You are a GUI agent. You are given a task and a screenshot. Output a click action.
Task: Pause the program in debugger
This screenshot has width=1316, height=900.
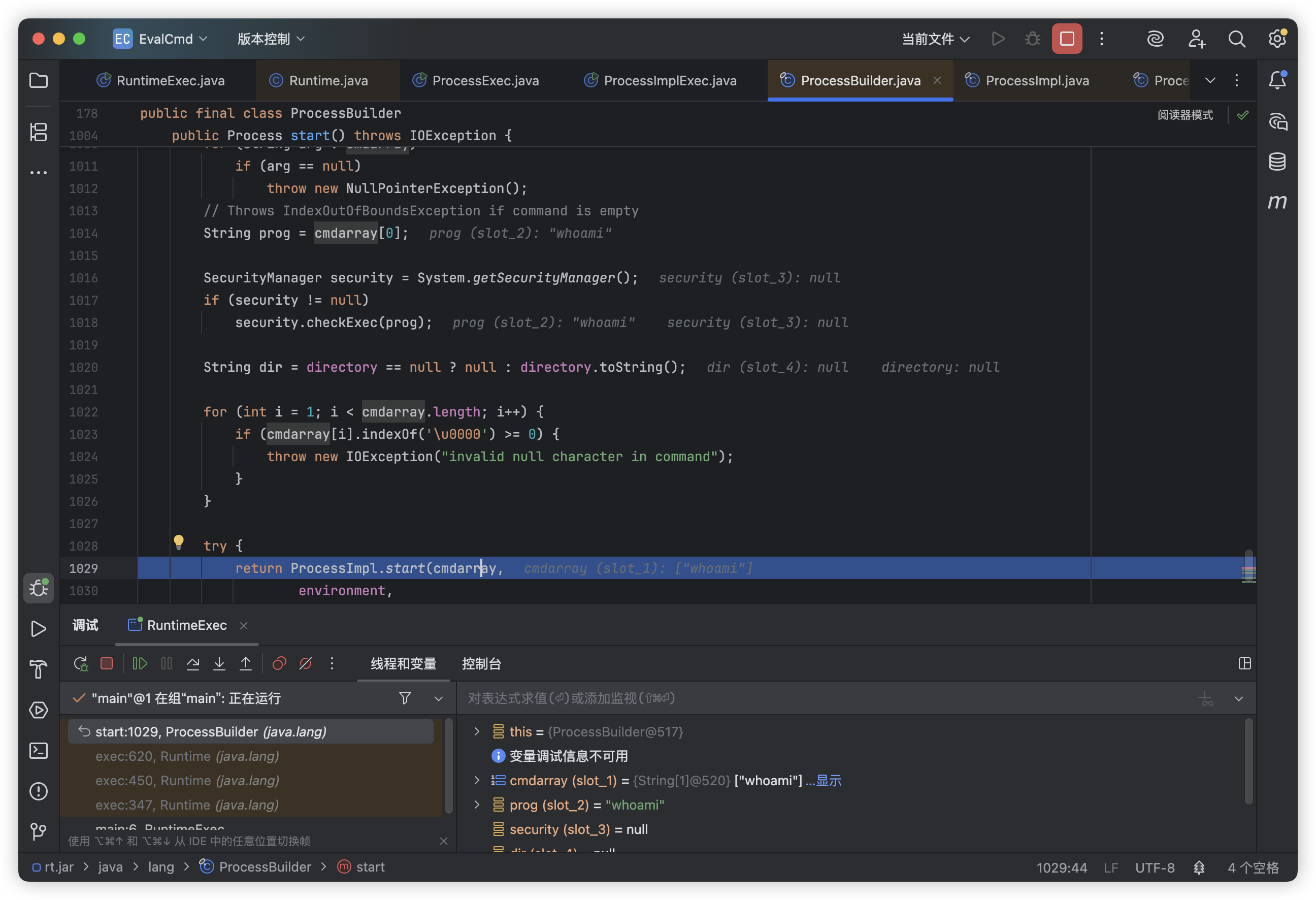[x=167, y=664]
